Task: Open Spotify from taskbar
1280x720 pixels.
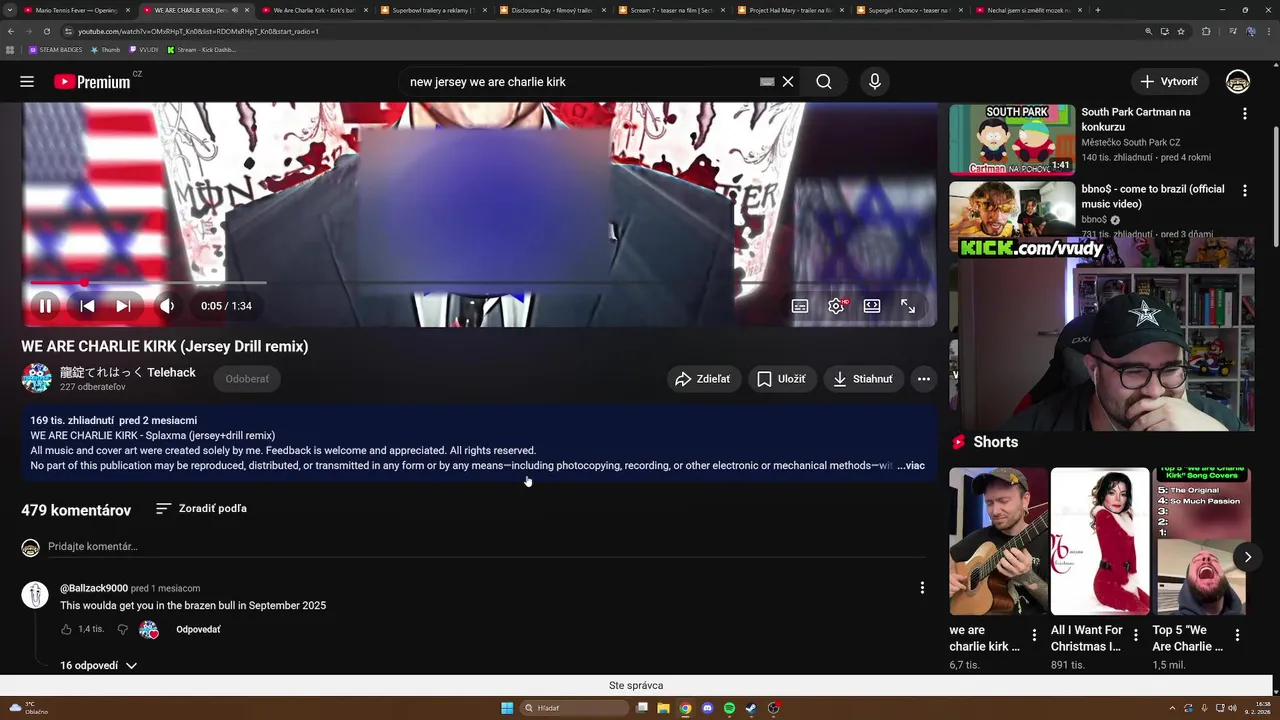Action: (729, 708)
